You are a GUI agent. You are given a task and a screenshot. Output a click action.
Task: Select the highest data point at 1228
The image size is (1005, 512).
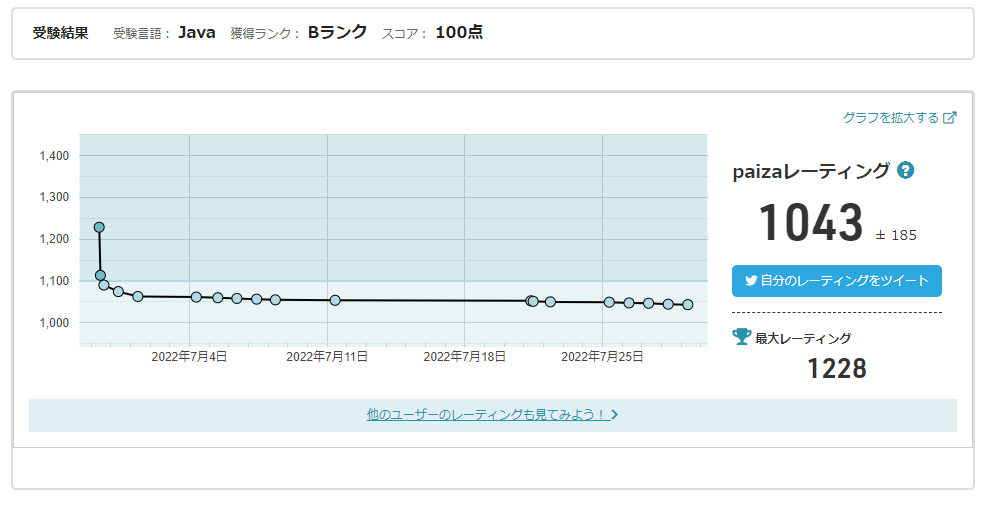tap(99, 227)
